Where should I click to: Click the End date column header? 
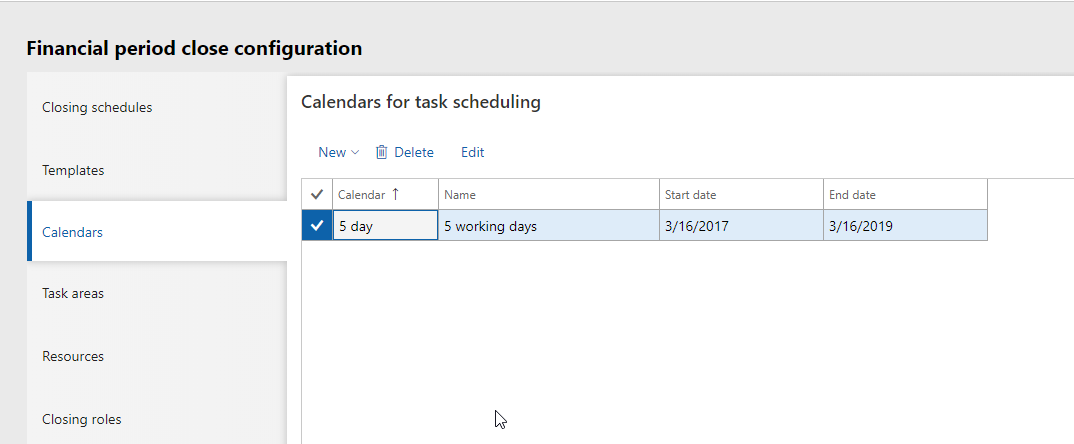point(852,195)
